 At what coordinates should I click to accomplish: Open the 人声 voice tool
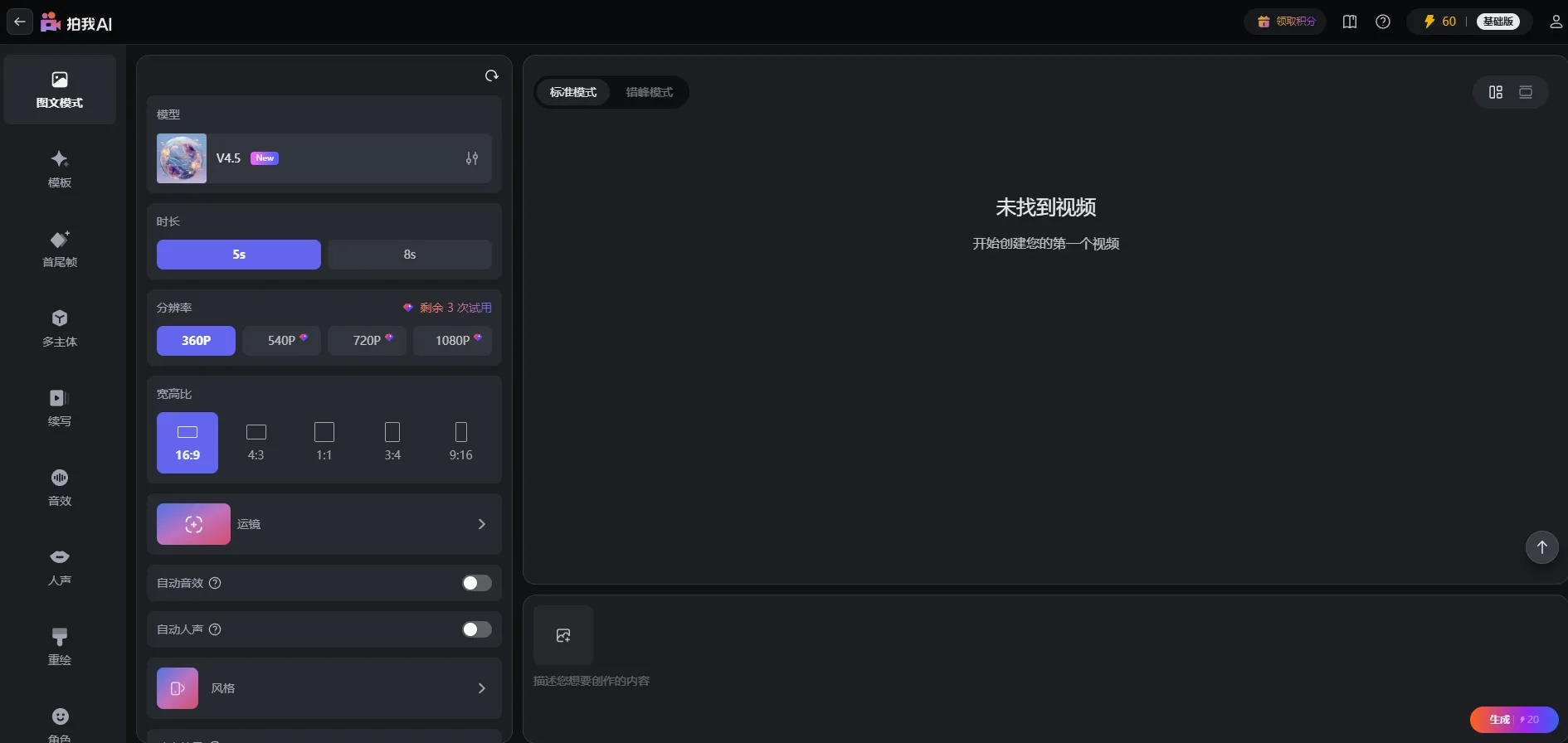(60, 567)
